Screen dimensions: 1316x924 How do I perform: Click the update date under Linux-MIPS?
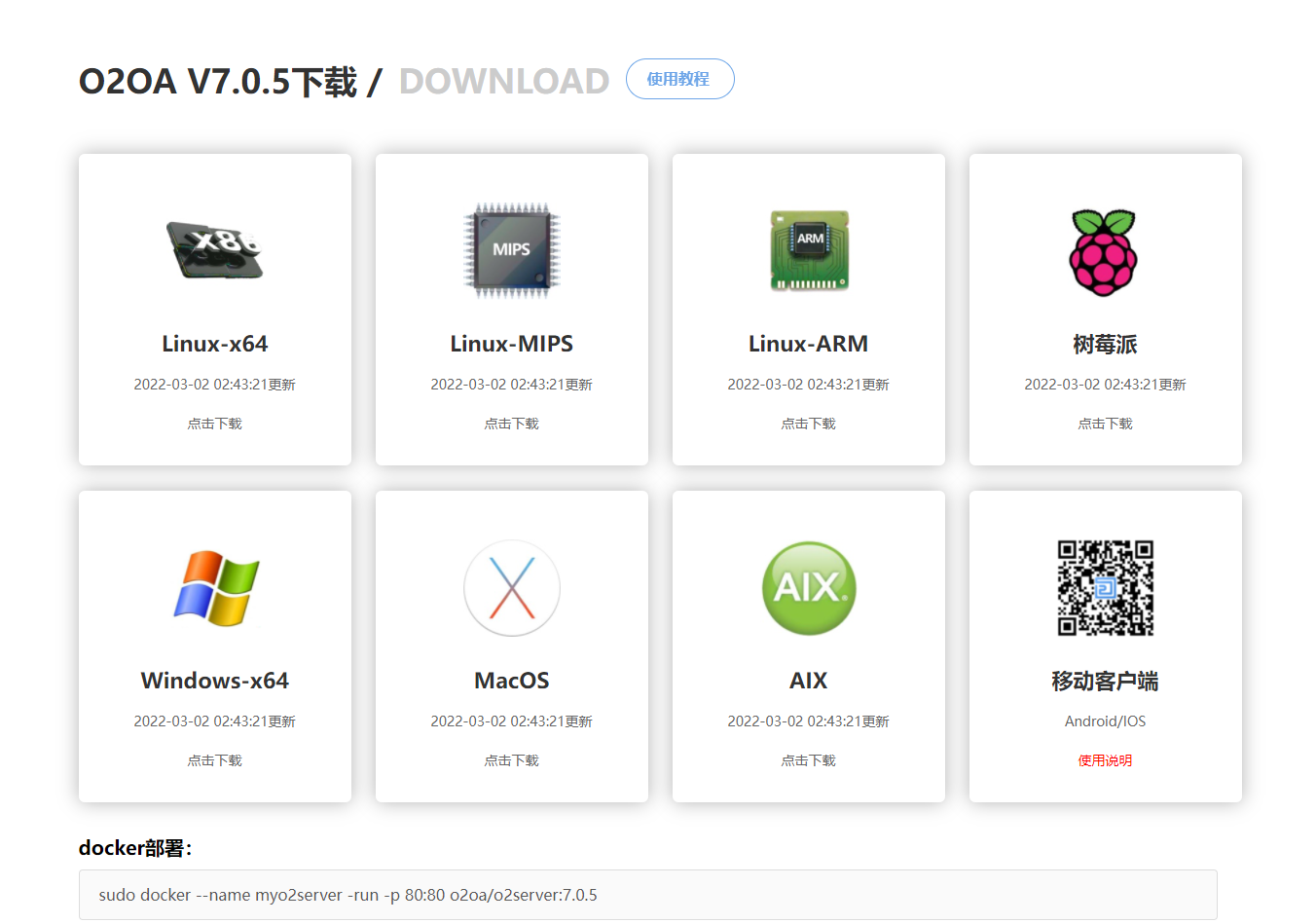pyautogui.click(x=512, y=385)
